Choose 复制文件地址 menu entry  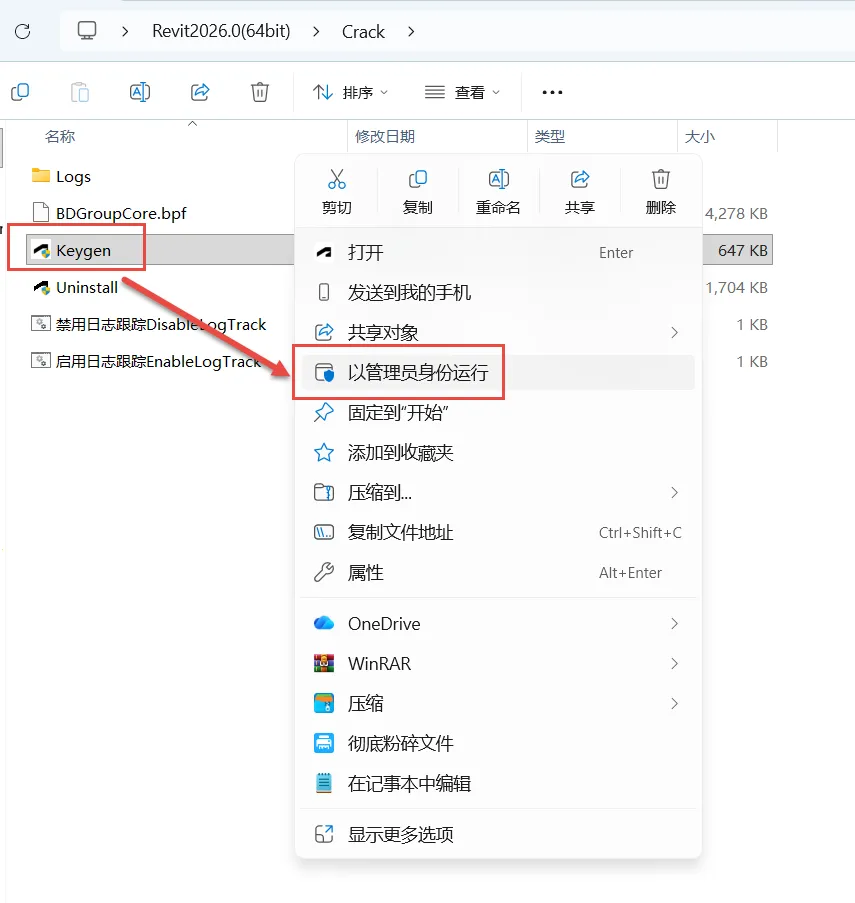pos(498,533)
